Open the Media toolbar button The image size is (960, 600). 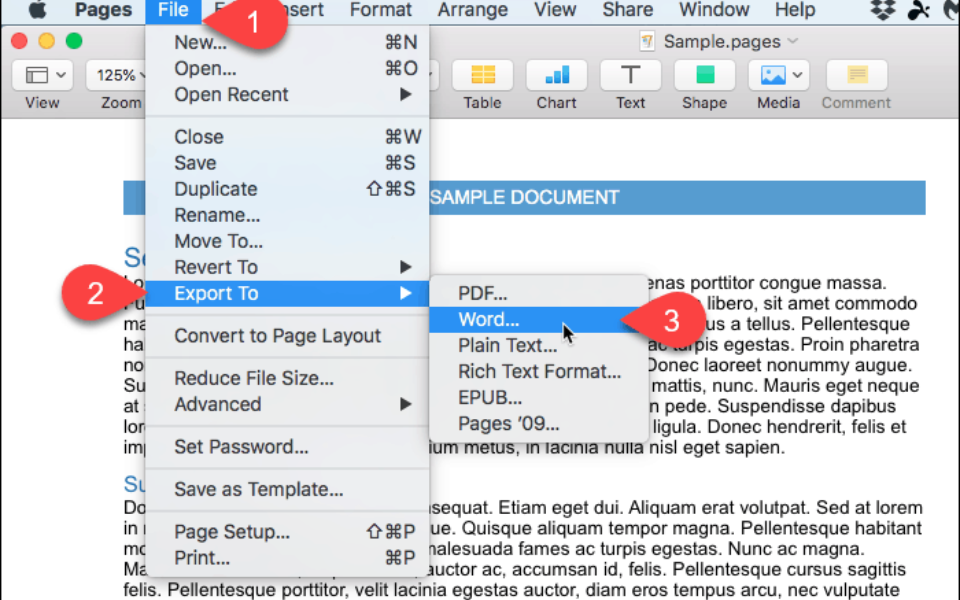click(x=778, y=75)
